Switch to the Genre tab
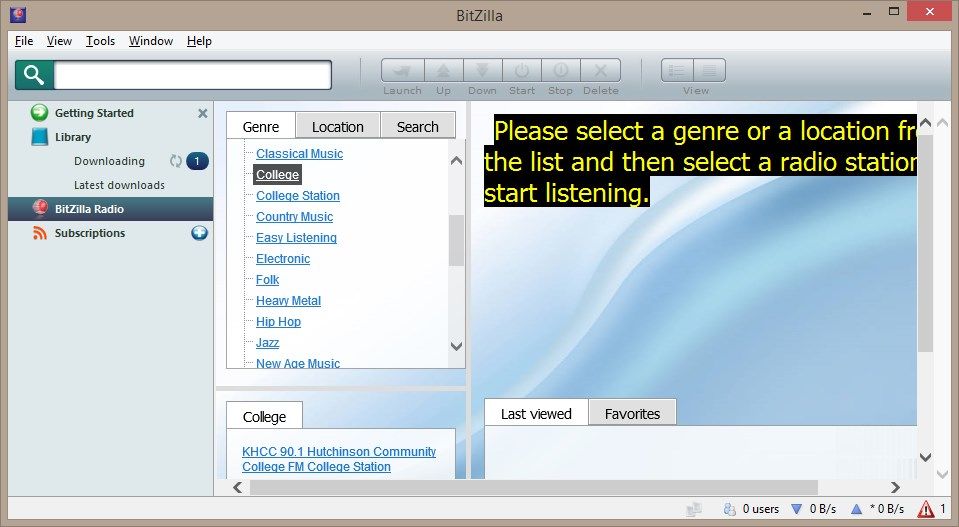 click(261, 127)
